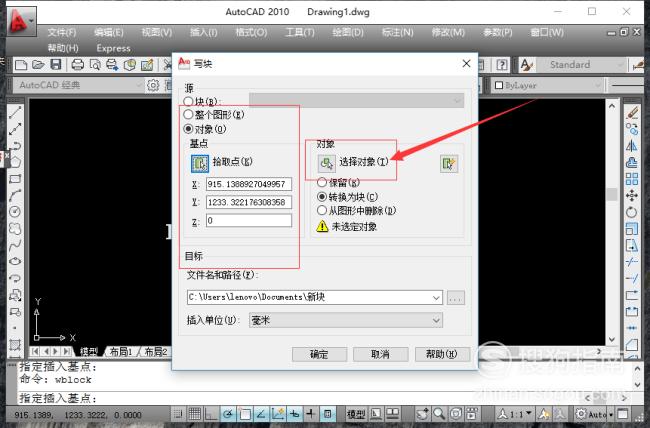The width and height of the screenshot is (650, 428).
Task: Click the 帮助(H) button
Action: click(442, 355)
